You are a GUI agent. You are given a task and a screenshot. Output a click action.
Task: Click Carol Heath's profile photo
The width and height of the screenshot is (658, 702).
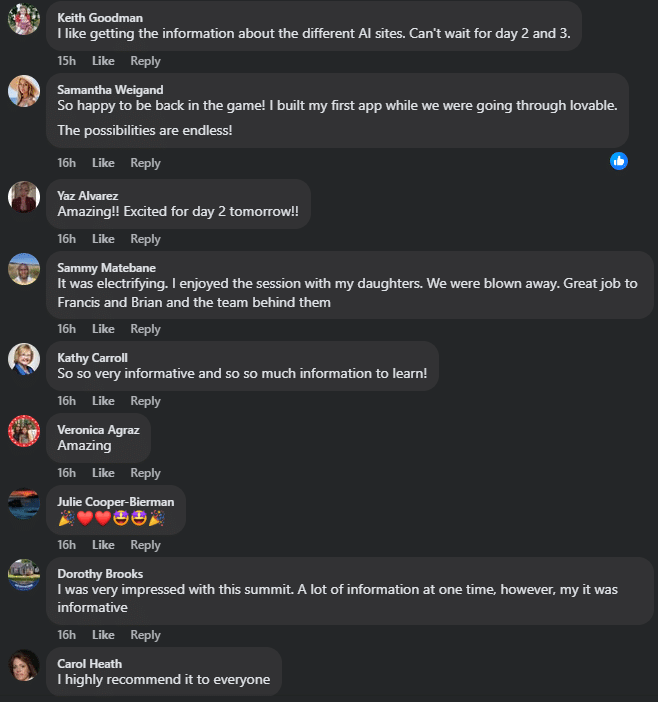point(24,665)
